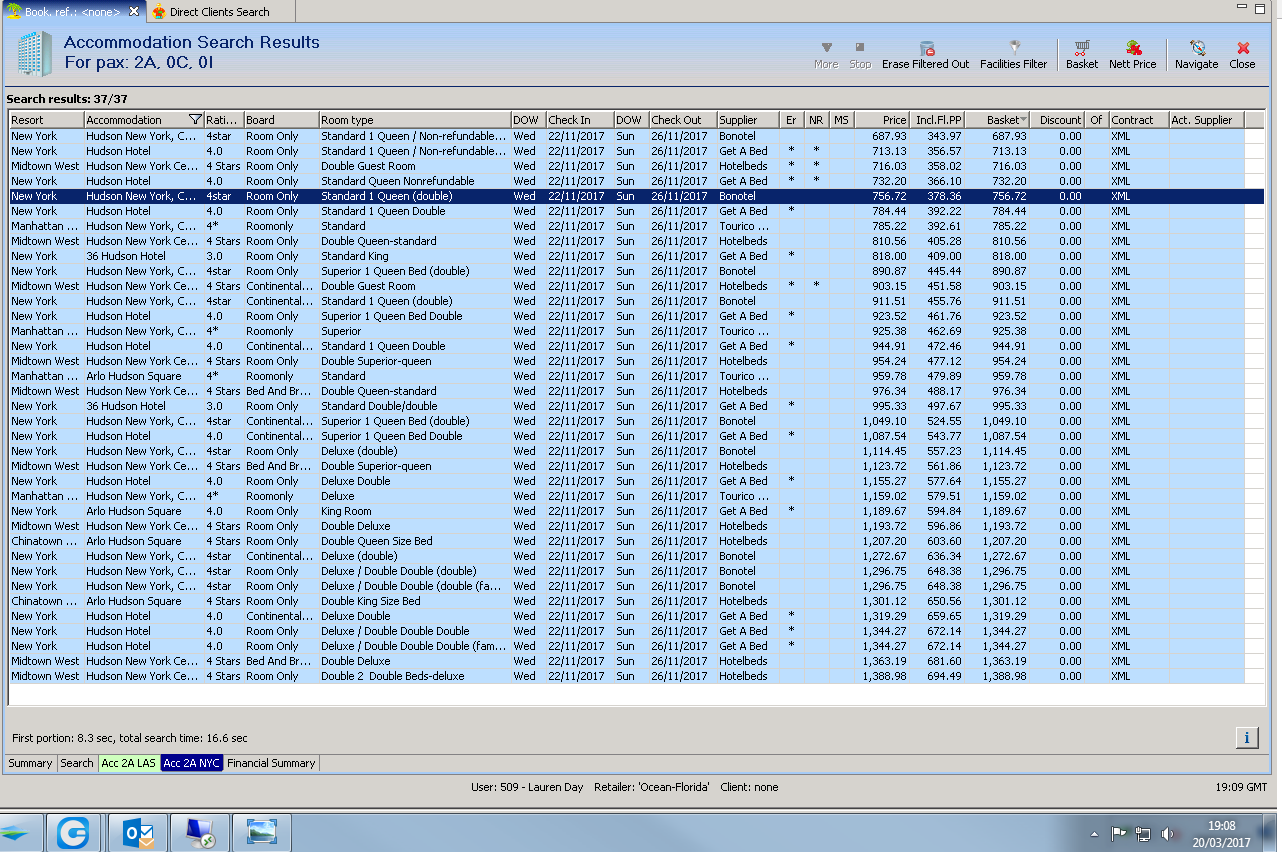Sort by the Price column header
This screenshot has height=852, width=1282.
882,120
